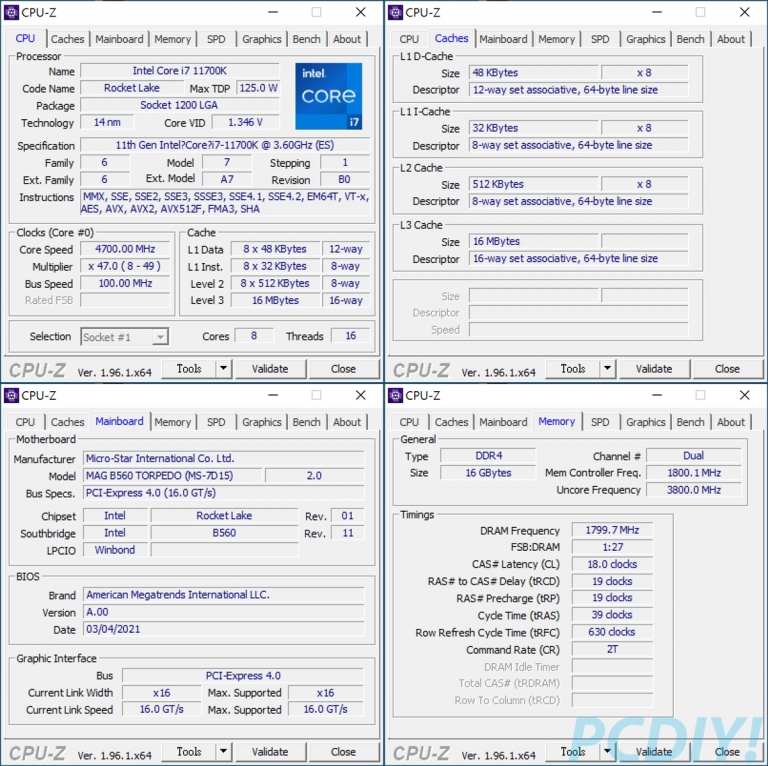768x766 pixels.
Task: Select SPD tab in Caches window
Action: [600, 39]
